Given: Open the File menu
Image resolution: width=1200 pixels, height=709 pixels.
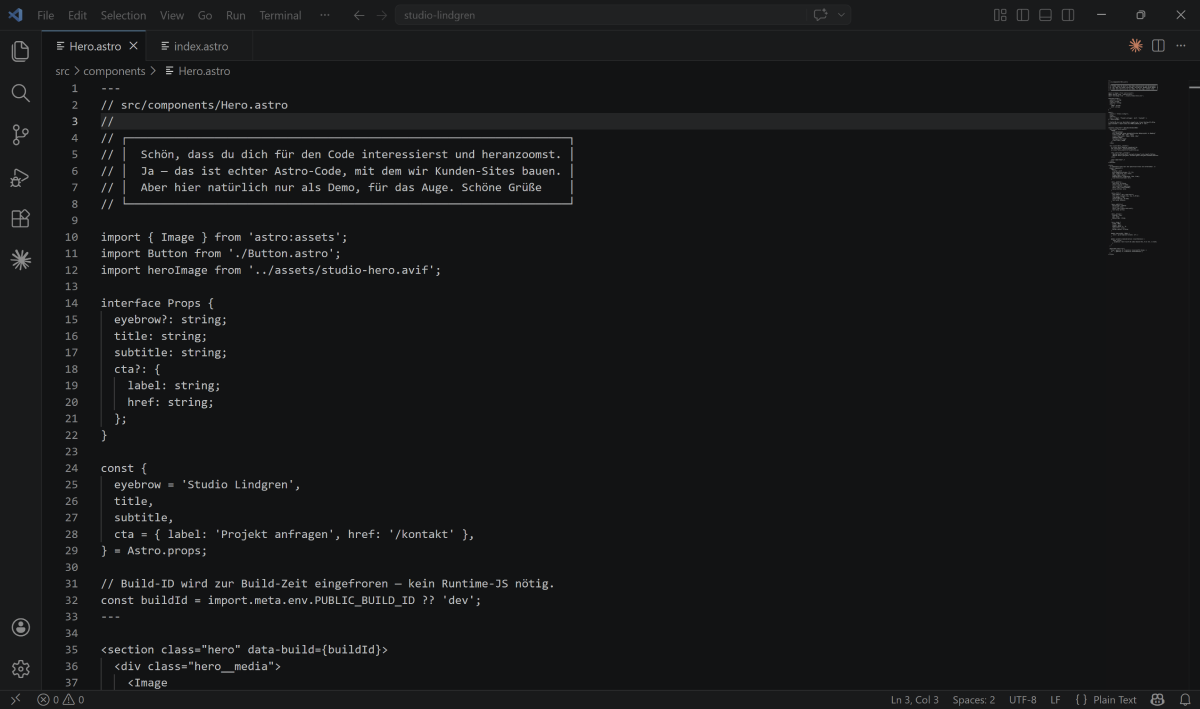Looking at the screenshot, I should coord(46,15).
